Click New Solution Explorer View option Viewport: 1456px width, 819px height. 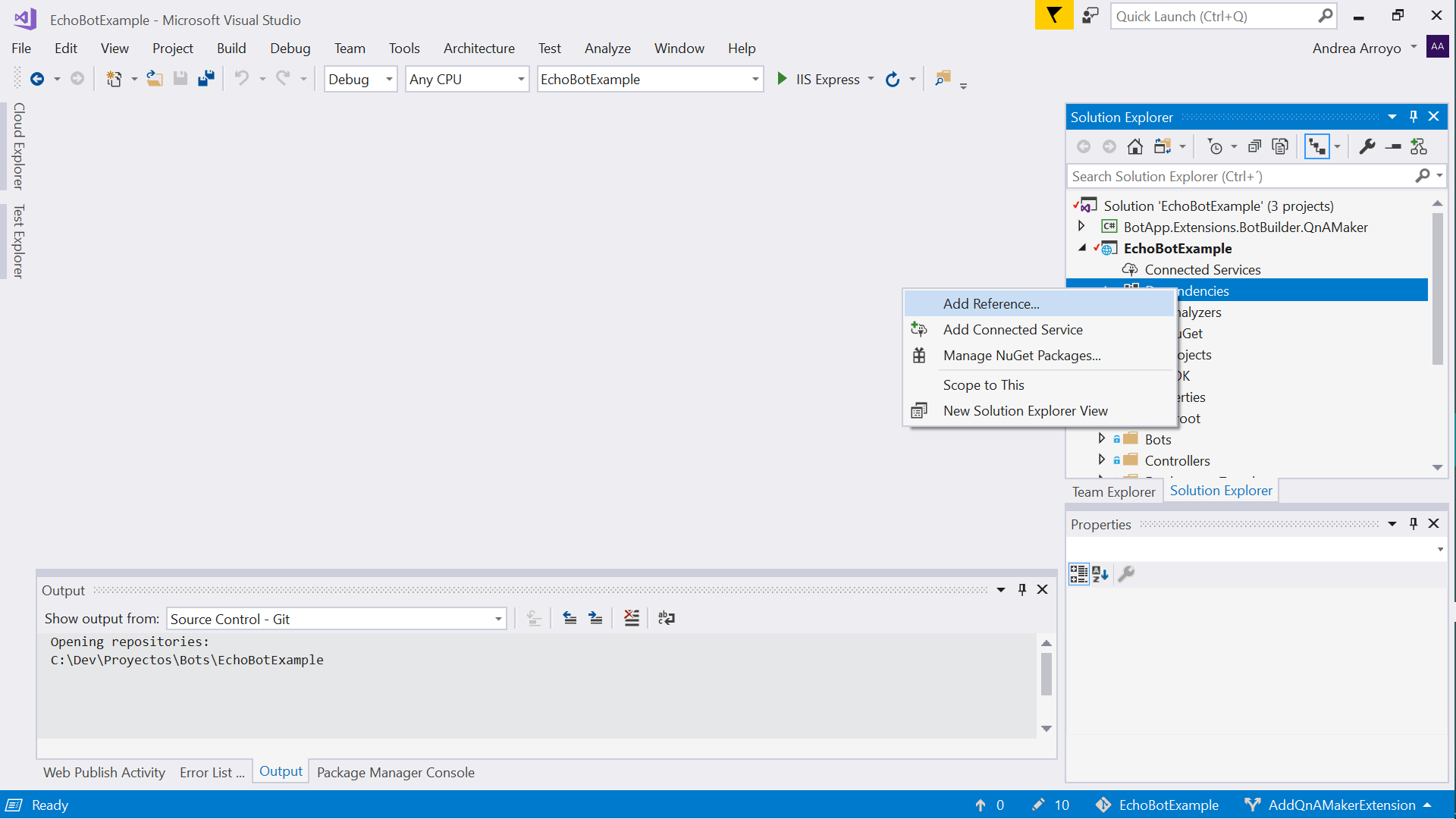coord(1025,410)
